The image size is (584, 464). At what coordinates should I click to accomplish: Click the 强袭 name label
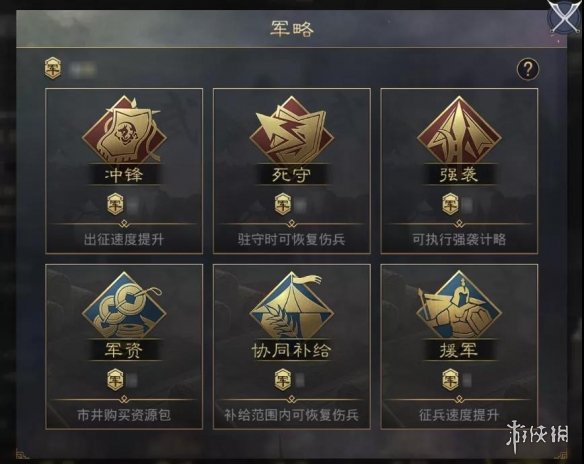coord(459,175)
